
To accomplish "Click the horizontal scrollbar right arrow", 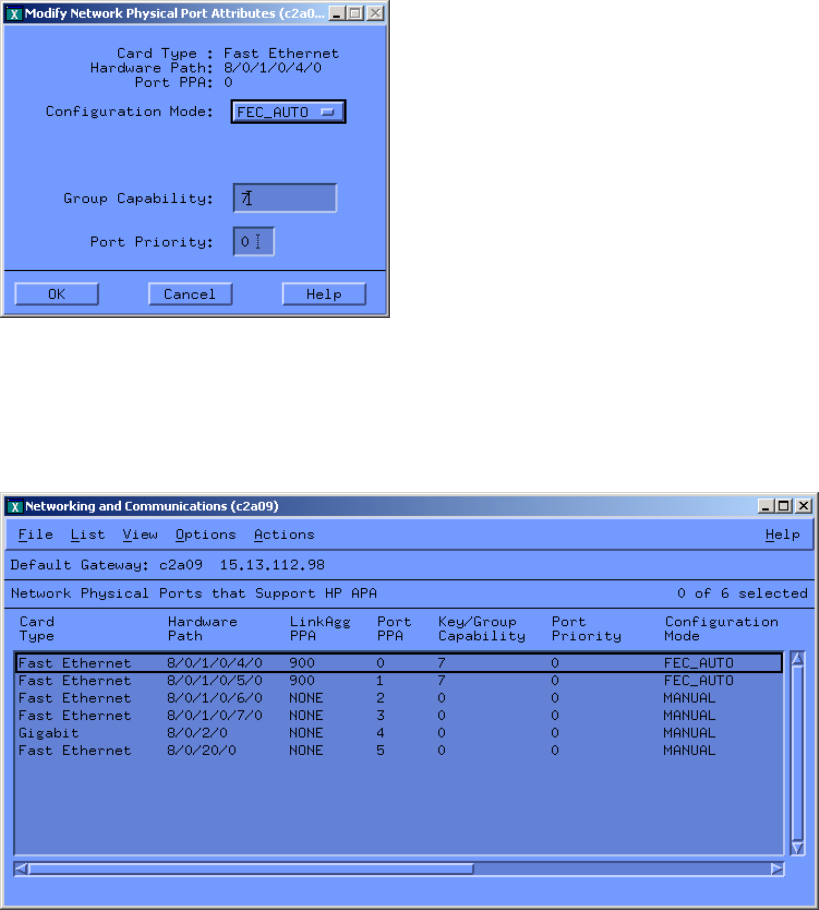I will [x=777, y=869].
